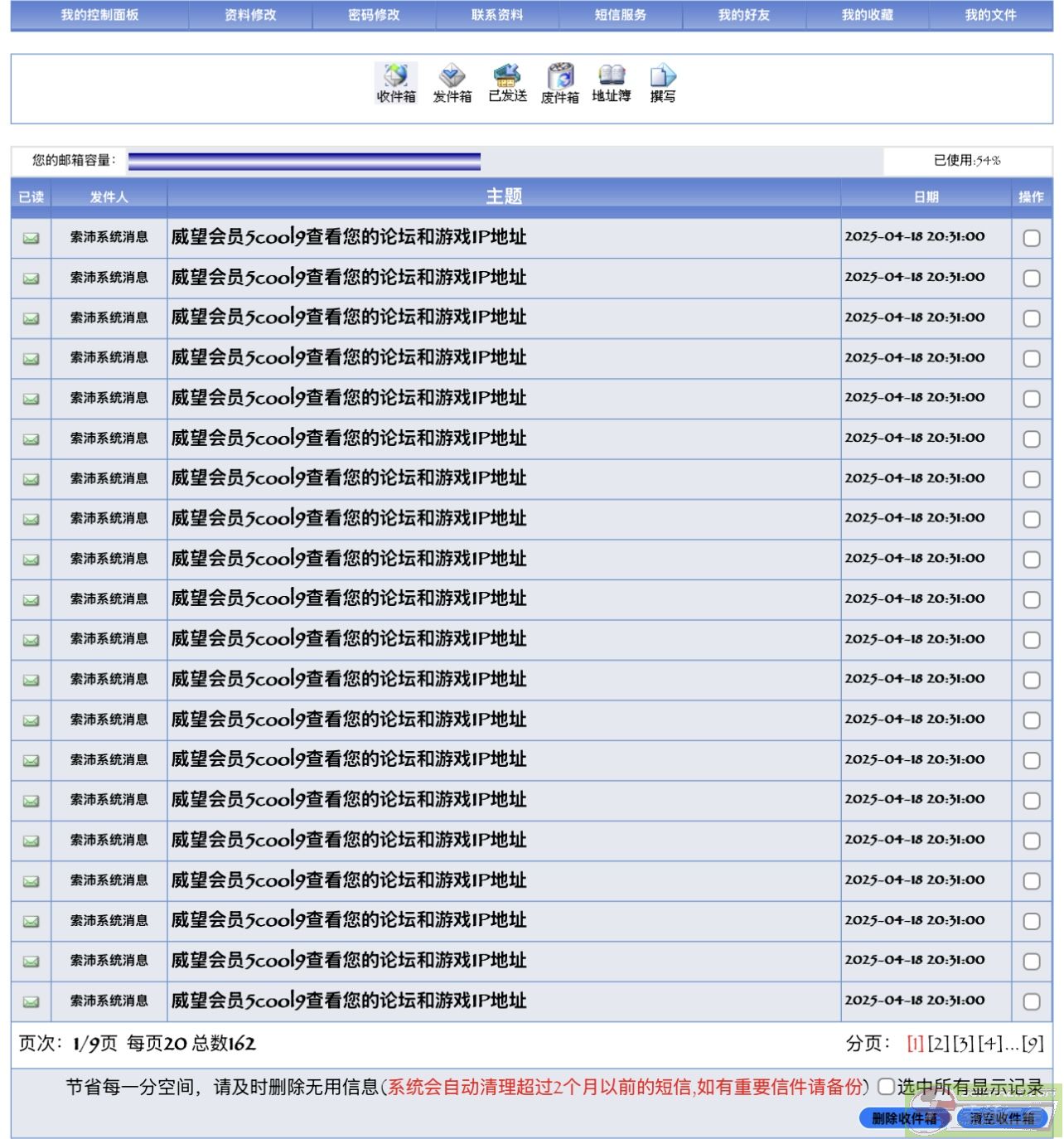Viewport: 1064px width, 1139px height.
Task: Click the mailbox capacity usage bar
Action: pos(304,161)
